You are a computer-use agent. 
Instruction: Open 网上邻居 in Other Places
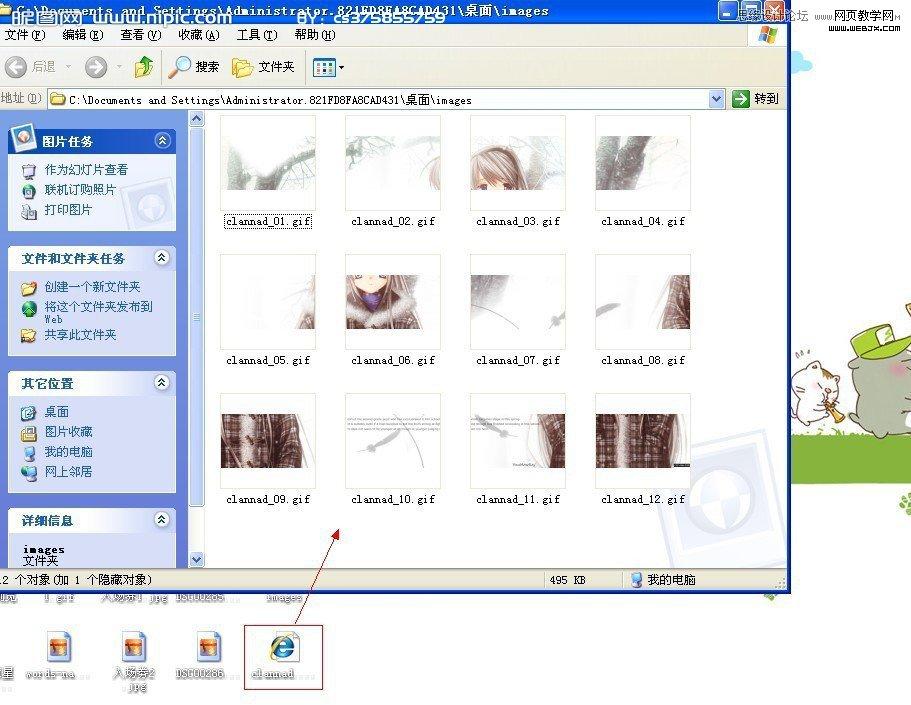(68, 471)
